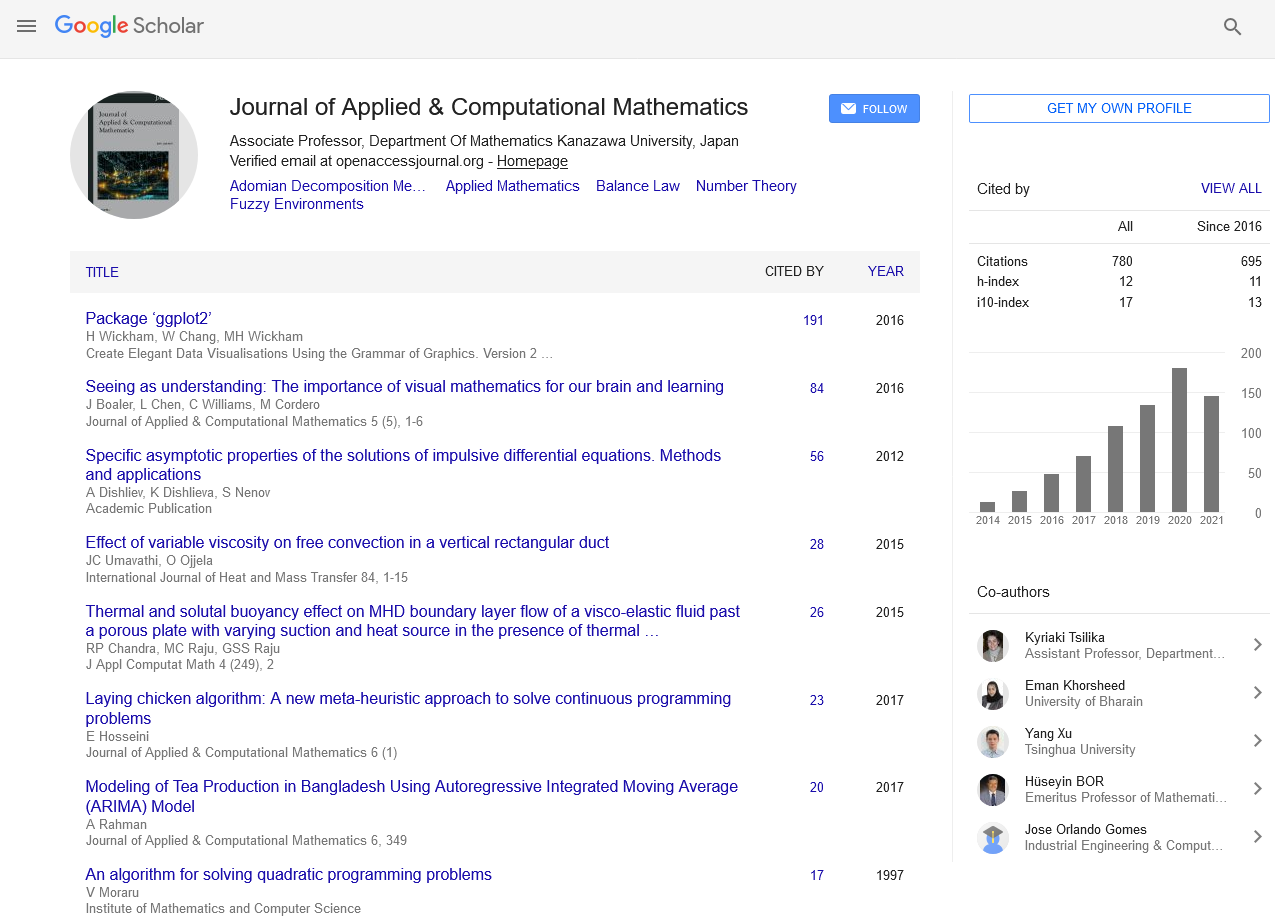Click Eman Khorsheed's avatar photo

pos(993,693)
